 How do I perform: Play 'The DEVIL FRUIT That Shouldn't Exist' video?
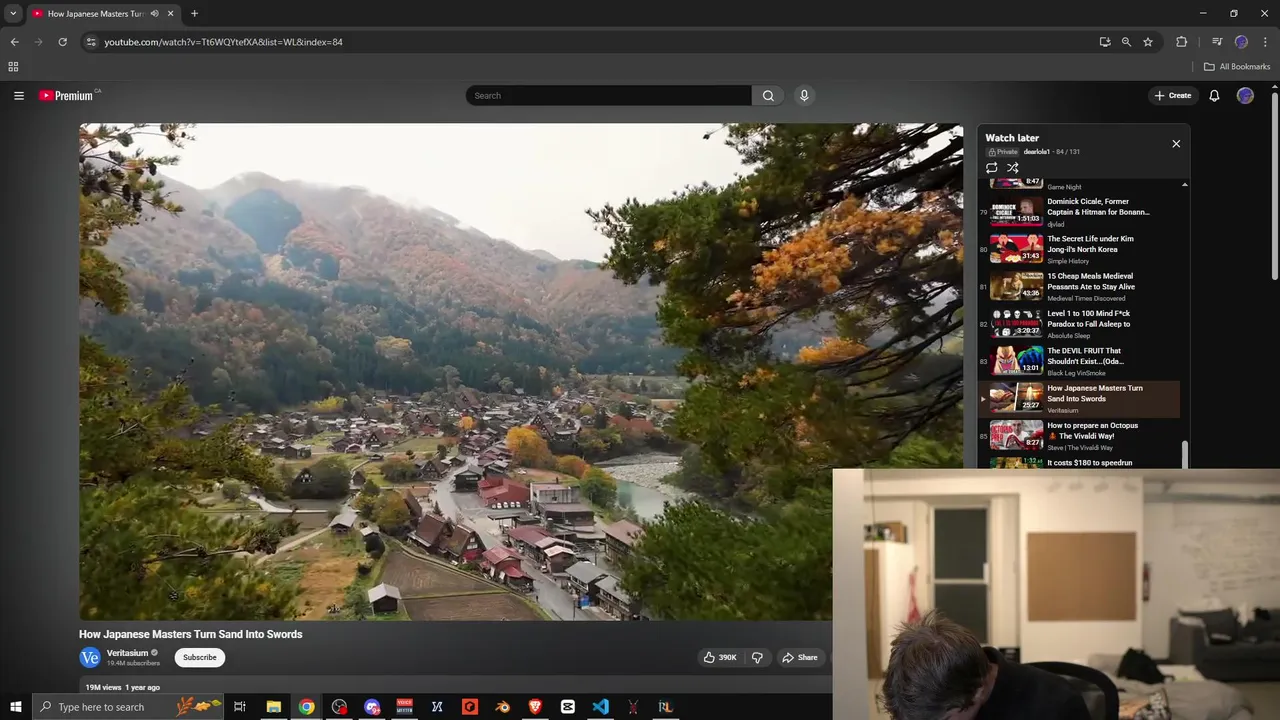[x=1080, y=361]
